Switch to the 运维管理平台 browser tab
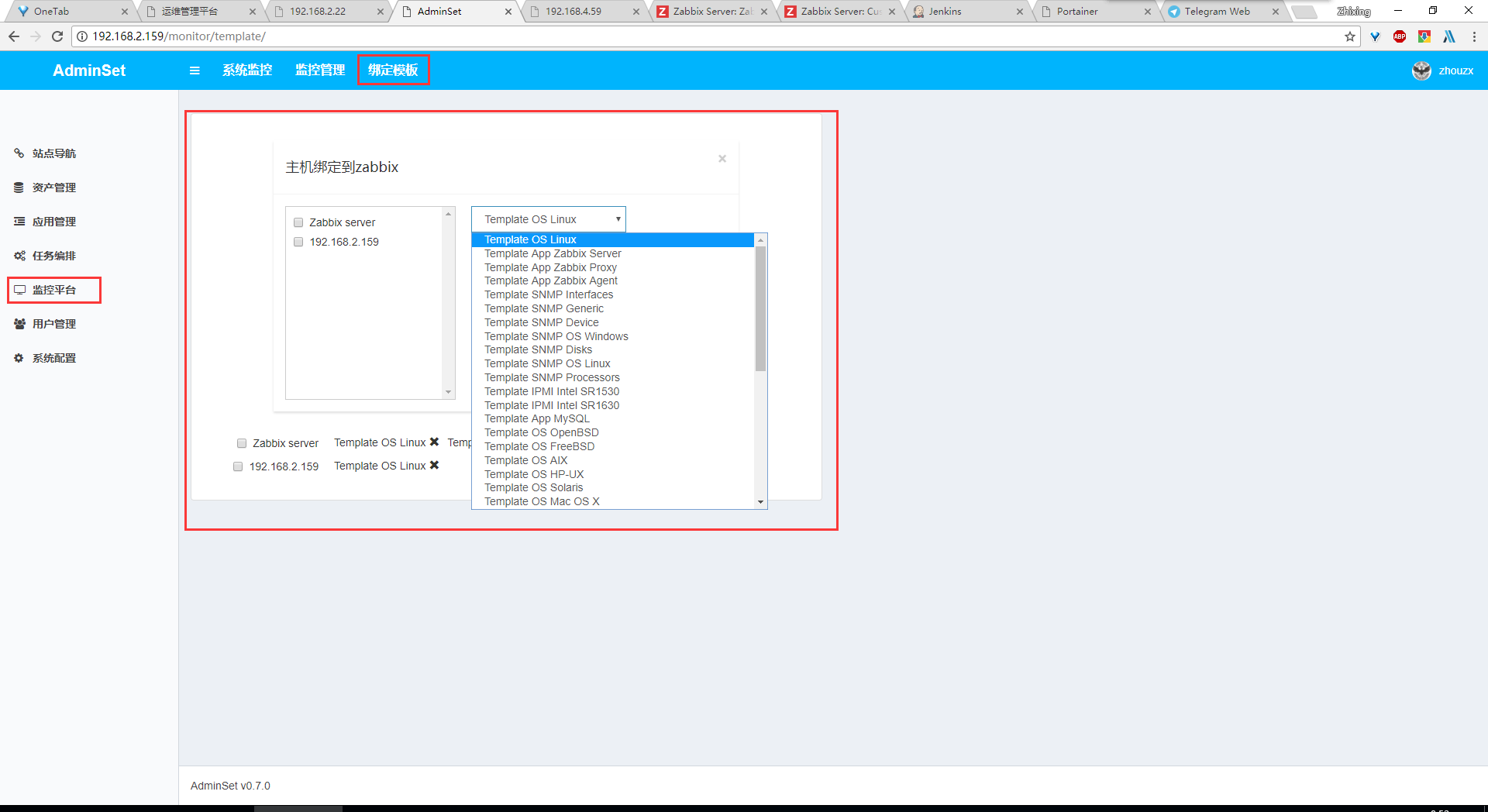1488x812 pixels. 199,12
